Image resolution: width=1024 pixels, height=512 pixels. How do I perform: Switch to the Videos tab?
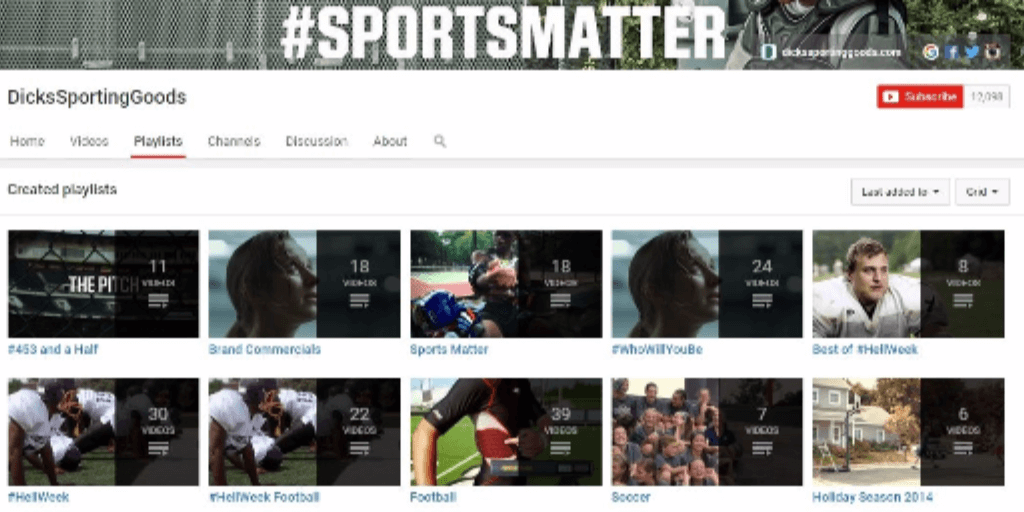89,141
